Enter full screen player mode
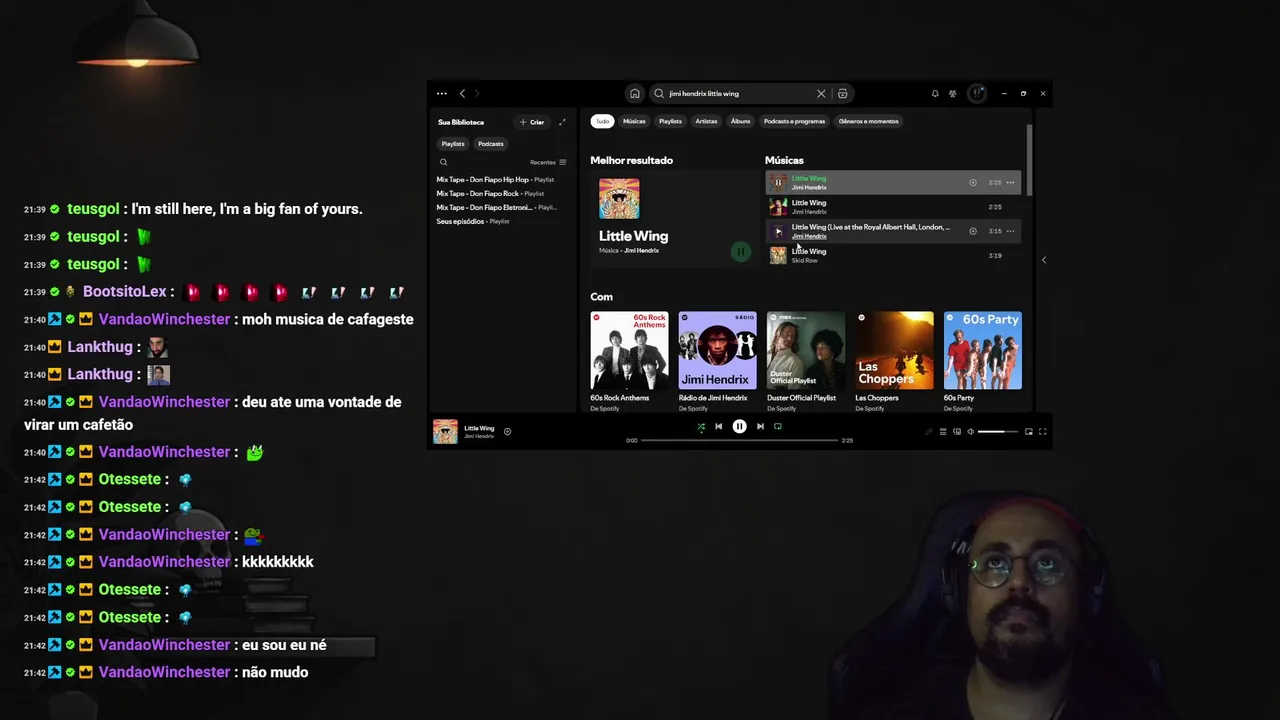 [x=1042, y=432]
